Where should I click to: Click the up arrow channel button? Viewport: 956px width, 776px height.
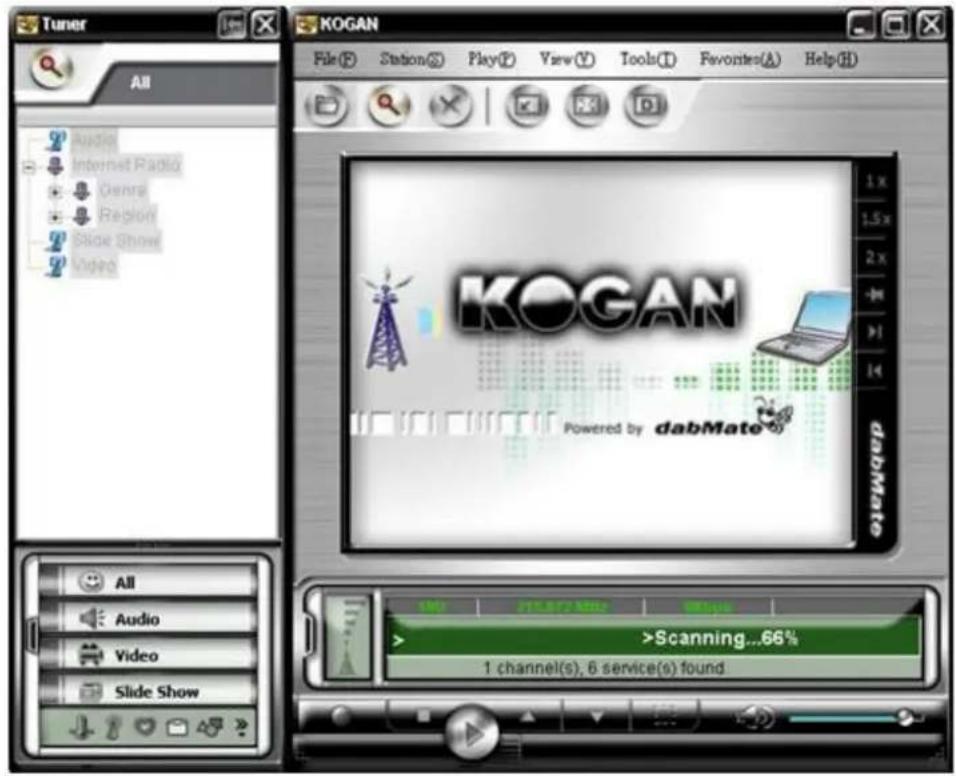[528, 716]
